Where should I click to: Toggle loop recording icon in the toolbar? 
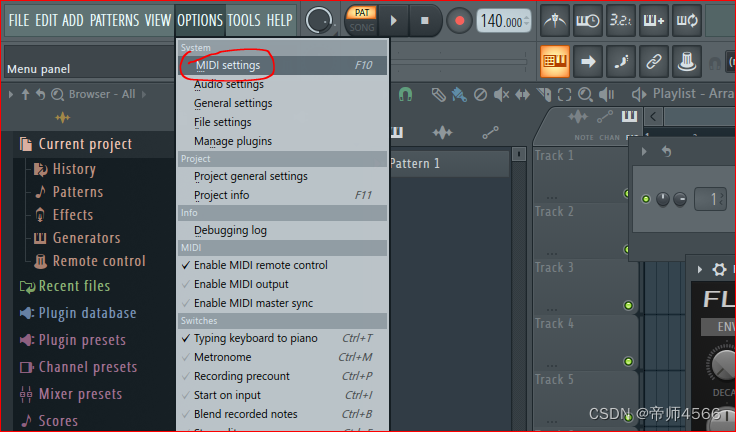(x=687, y=21)
